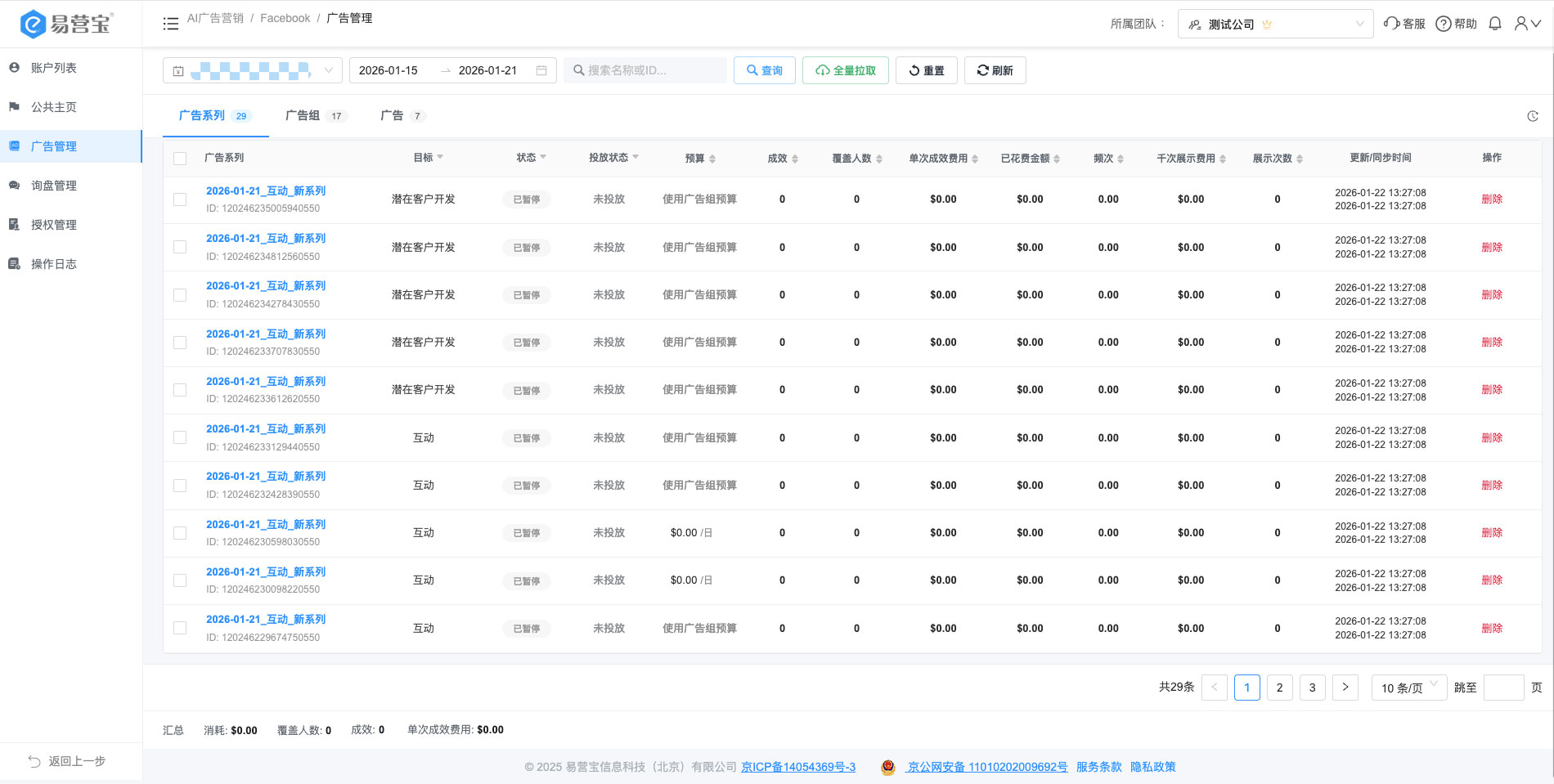Click the column settings clock icon

pyautogui.click(x=1533, y=116)
